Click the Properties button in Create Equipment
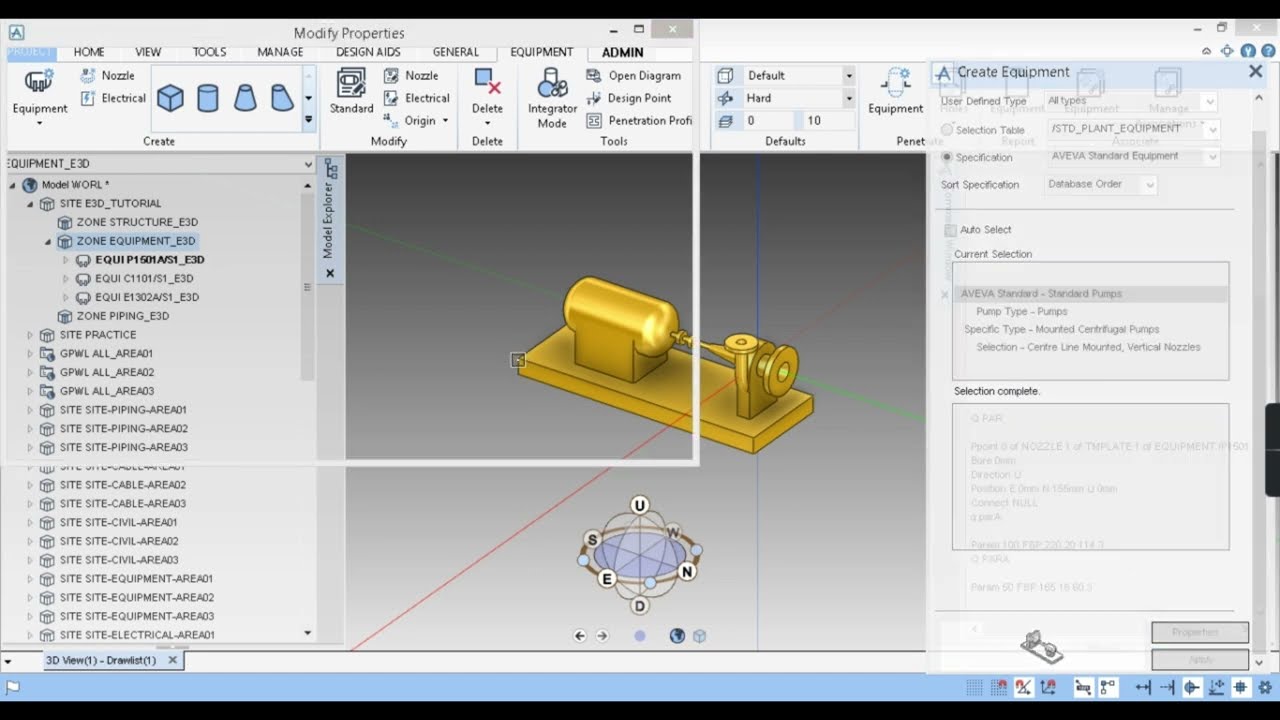The width and height of the screenshot is (1280, 720). click(1200, 632)
